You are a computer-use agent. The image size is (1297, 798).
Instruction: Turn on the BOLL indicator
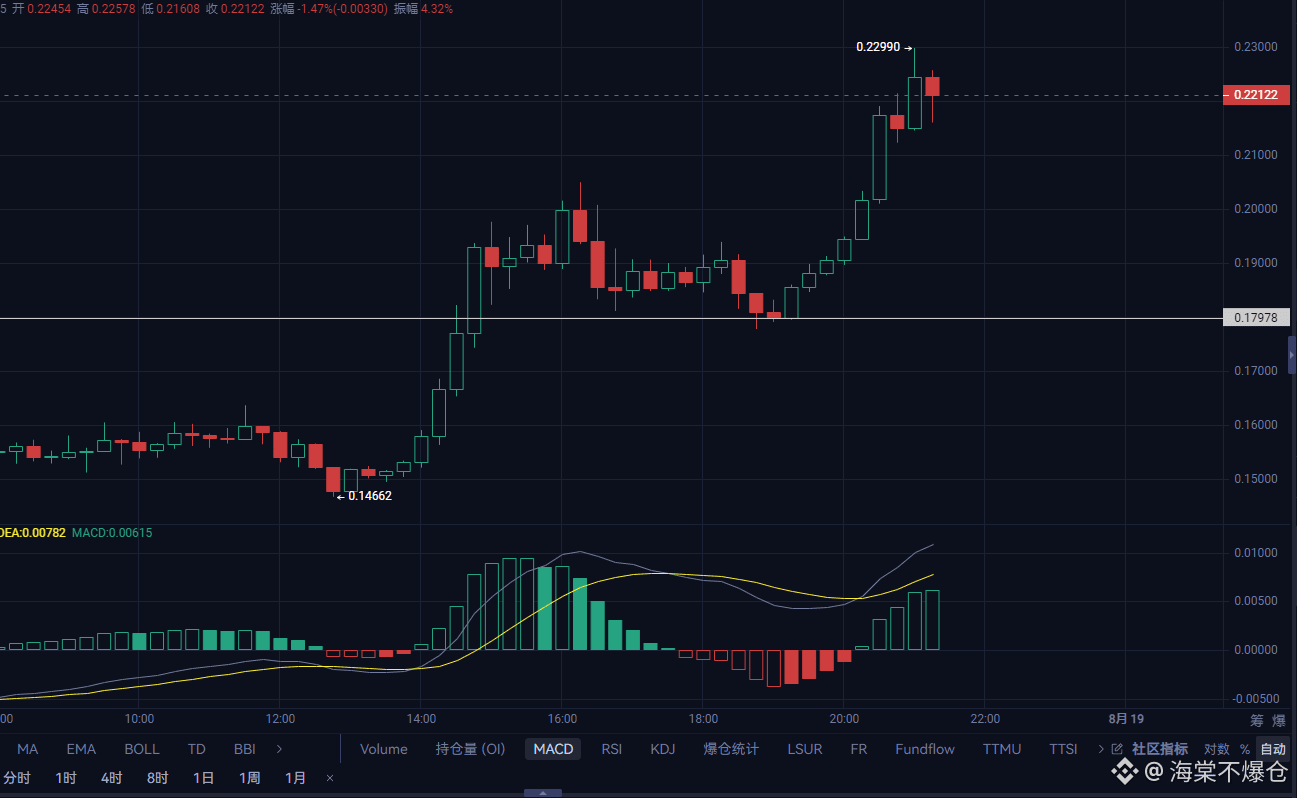pyautogui.click(x=142, y=749)
